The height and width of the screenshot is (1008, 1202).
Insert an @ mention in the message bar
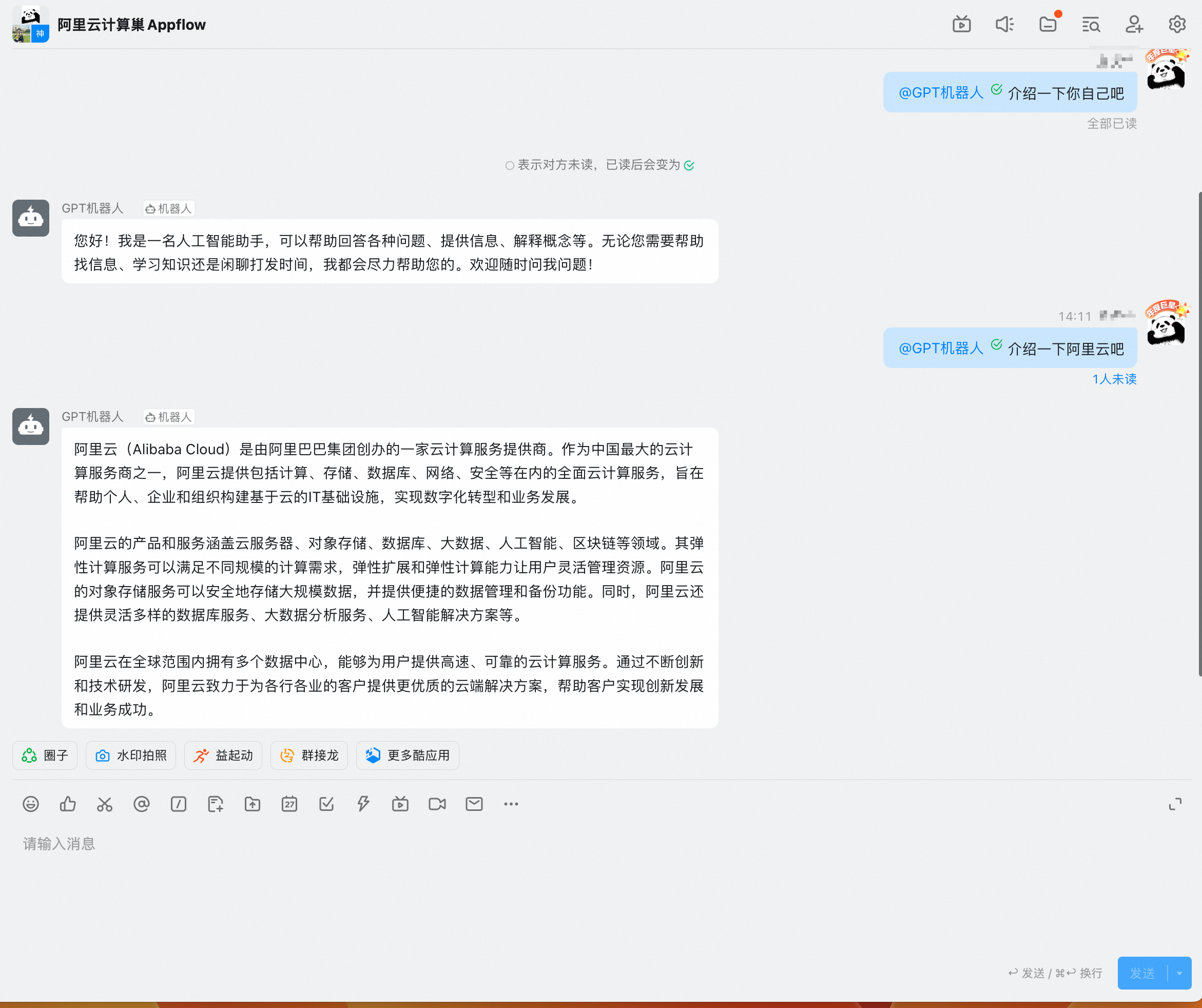[x=141, y=804]
